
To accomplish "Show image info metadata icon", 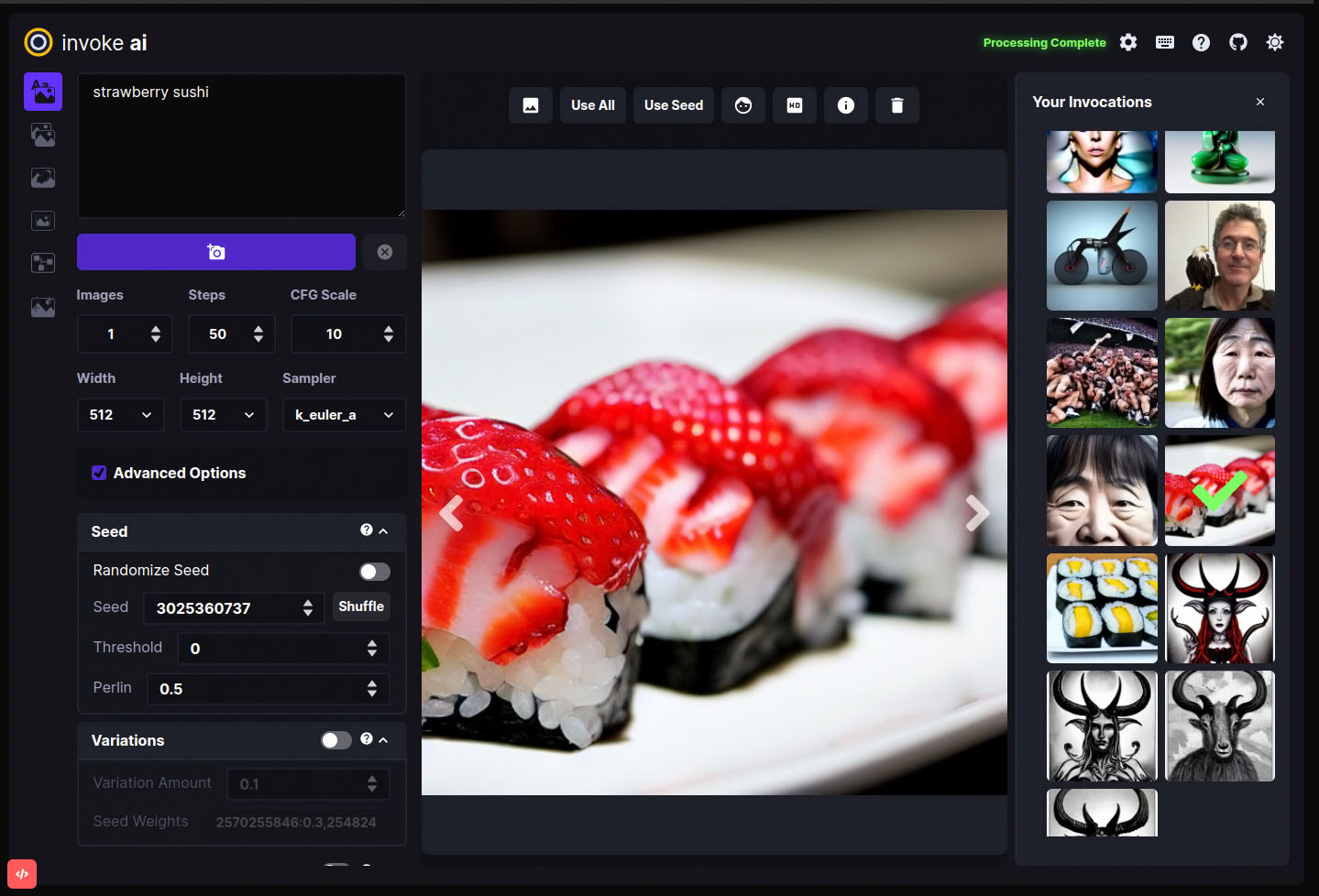I will tap(846, 105).
